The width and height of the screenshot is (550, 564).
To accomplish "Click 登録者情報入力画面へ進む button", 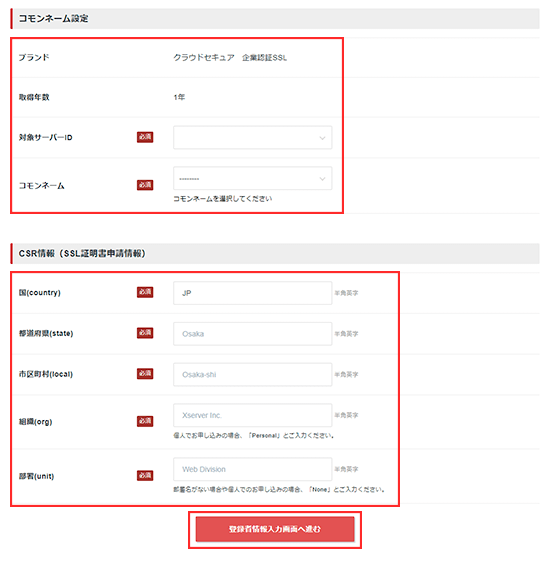I will tap(275, 529).
